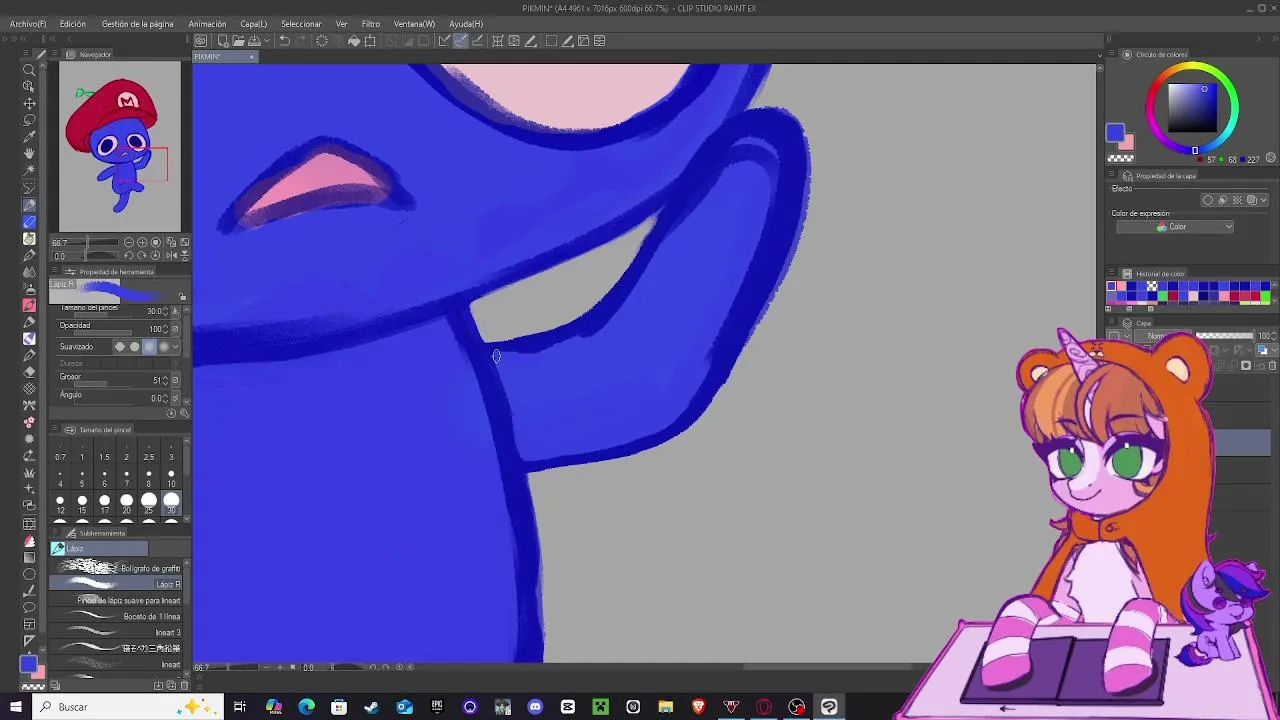This screenshot has width=1280, height=720.
Task: Toggle snap to grid
Action: 477,41
